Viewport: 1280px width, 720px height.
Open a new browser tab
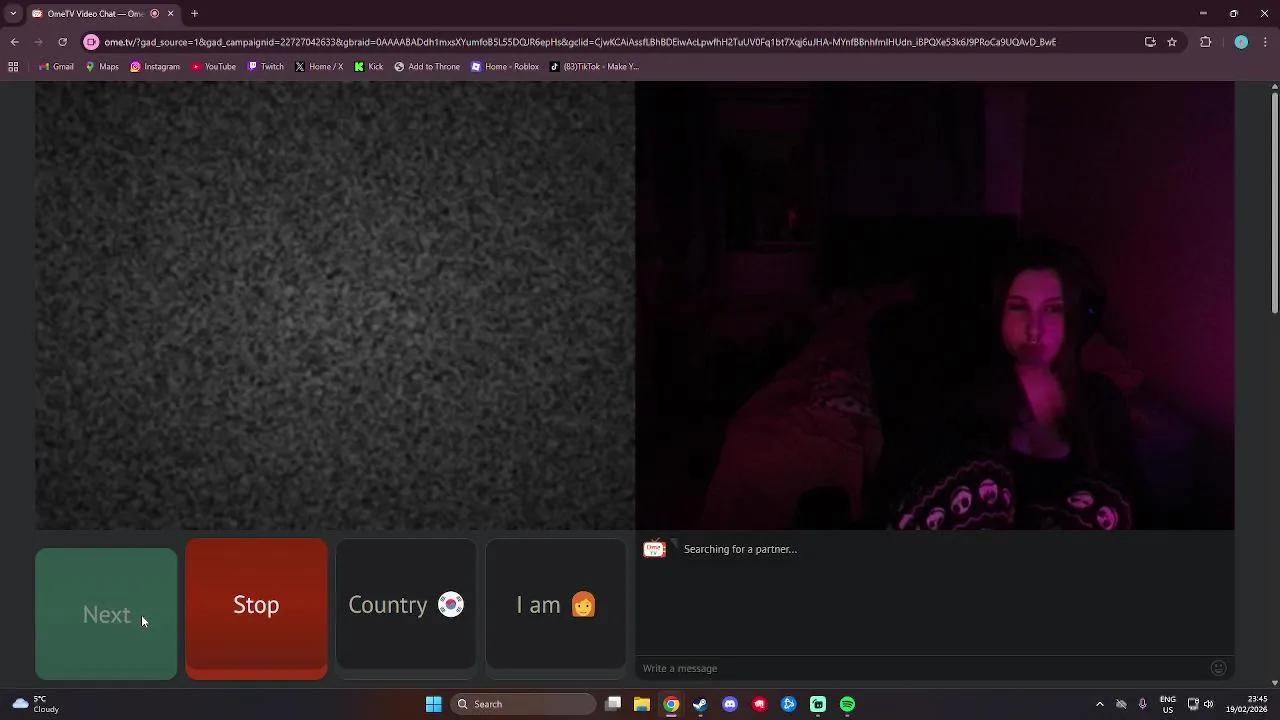click(194, 13)
